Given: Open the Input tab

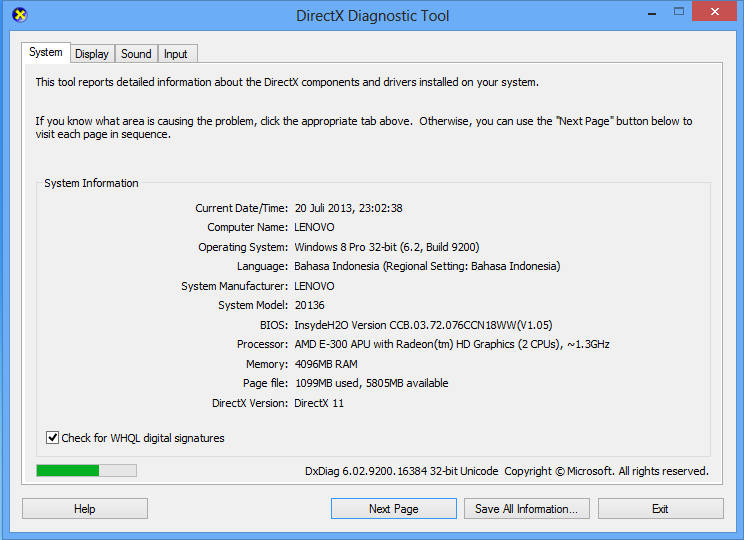Looking at the screenshot, I should point(176,54).
